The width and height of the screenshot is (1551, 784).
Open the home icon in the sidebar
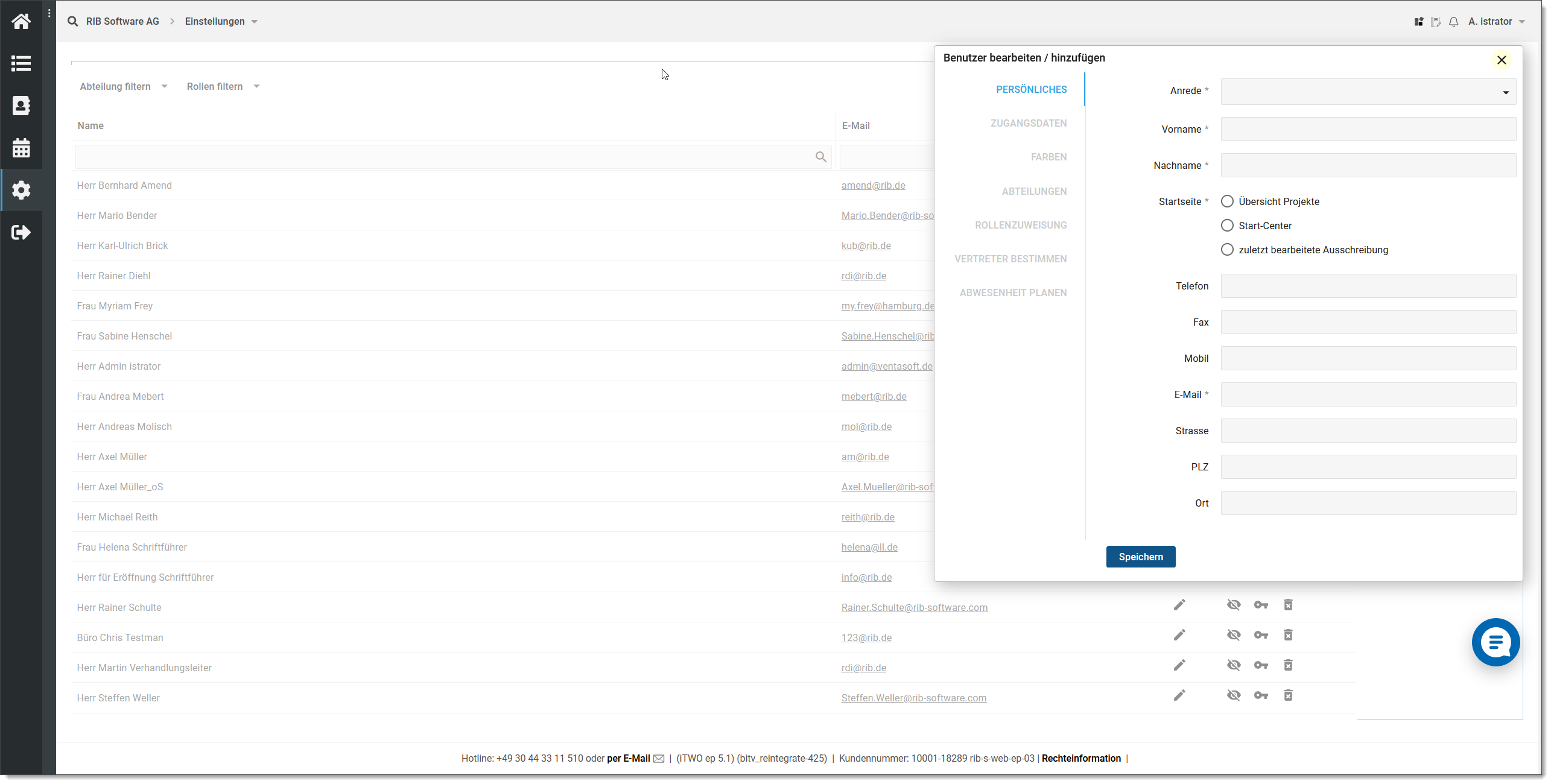[x=21, y=22]
